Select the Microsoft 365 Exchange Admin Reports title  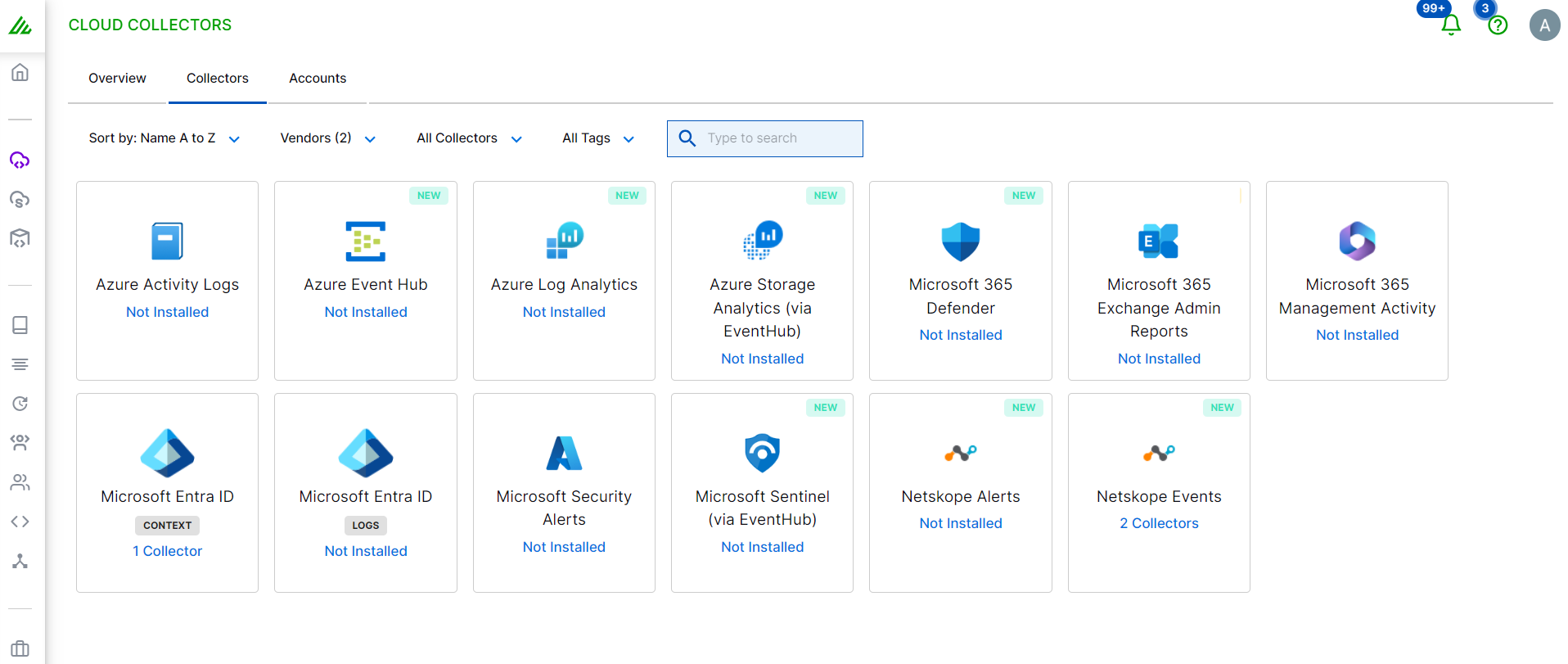1159,308
